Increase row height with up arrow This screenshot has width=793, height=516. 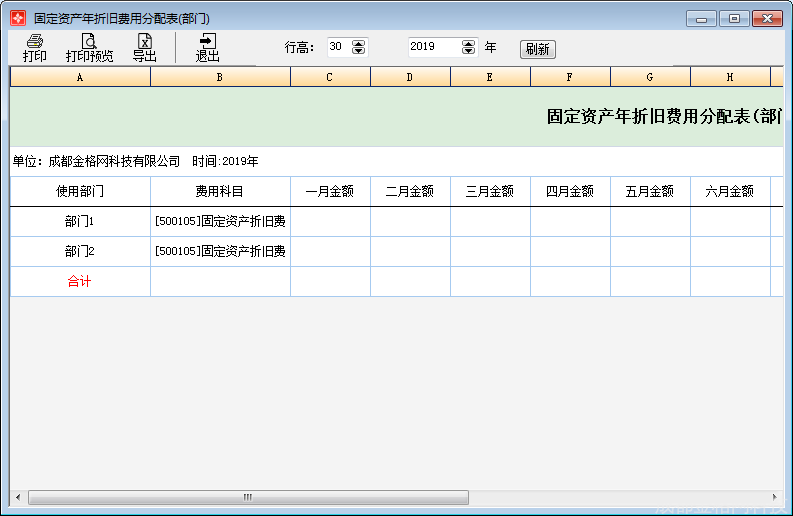pos(359,43)
